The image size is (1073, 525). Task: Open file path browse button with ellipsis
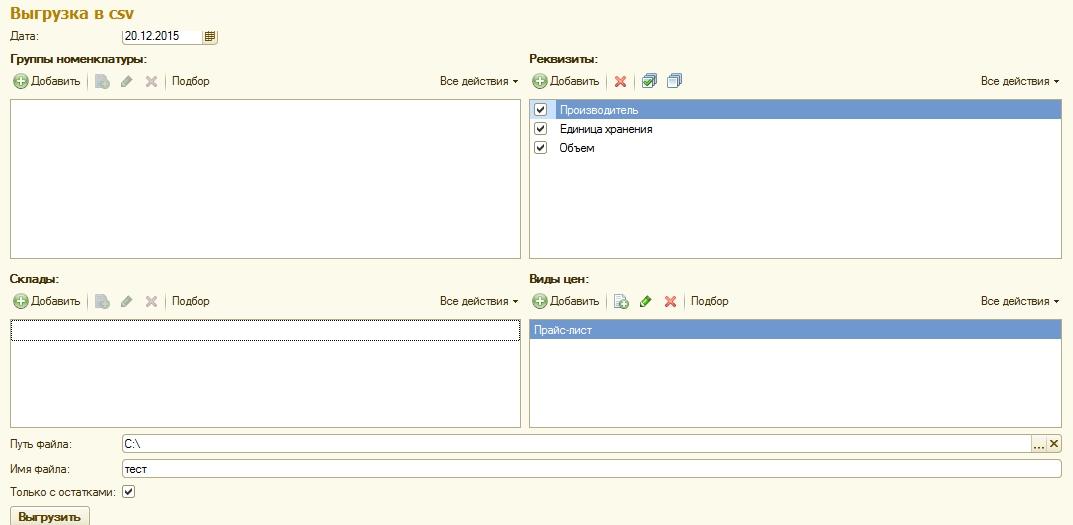1039,444
